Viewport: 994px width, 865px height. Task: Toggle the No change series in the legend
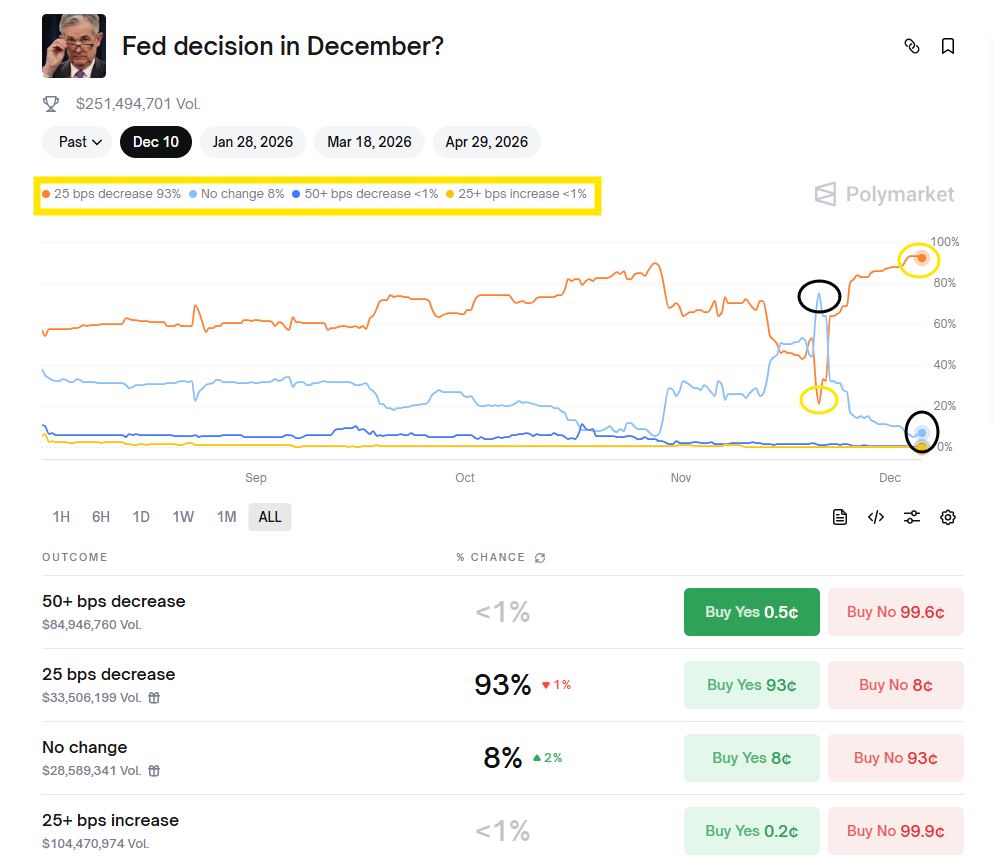(x=236, y=193)
